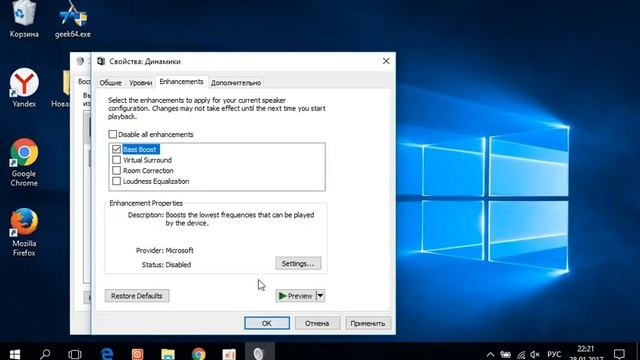The image size is (640, 360).
Task: Uncheck the Bass Boost checkbox
Action: tap(116, 149)
